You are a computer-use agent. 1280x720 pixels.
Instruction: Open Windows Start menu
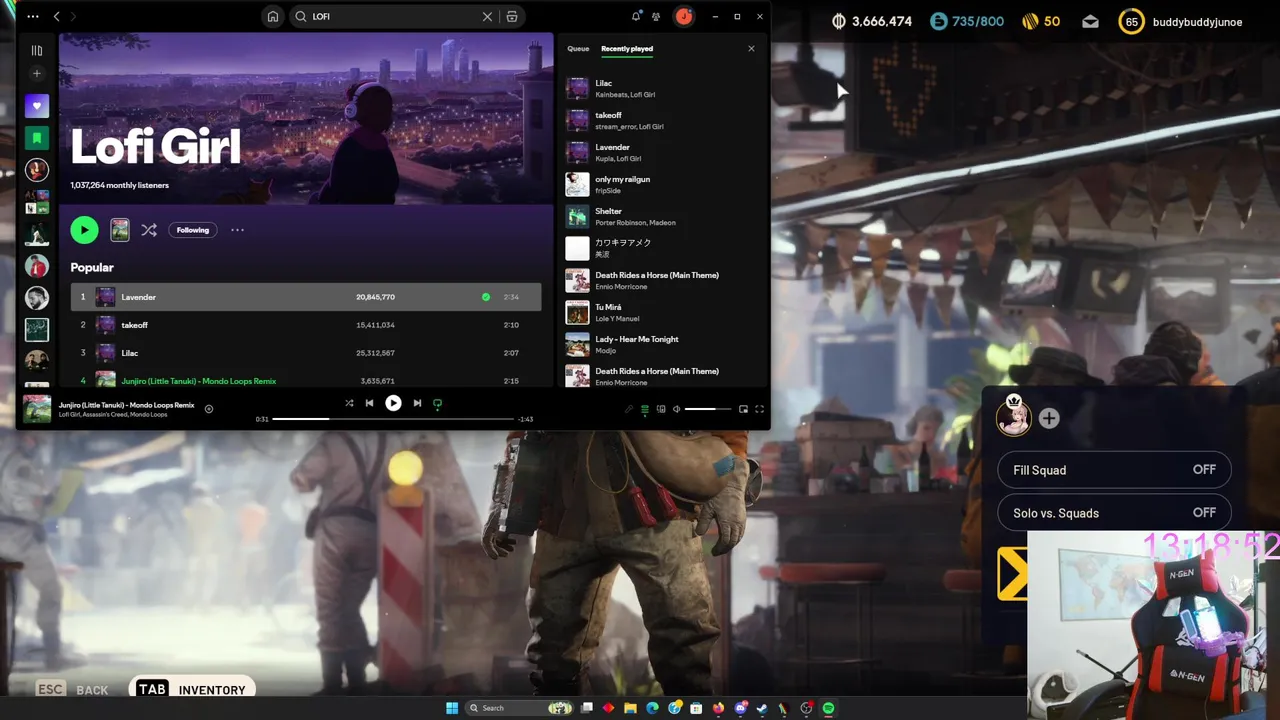452,708
